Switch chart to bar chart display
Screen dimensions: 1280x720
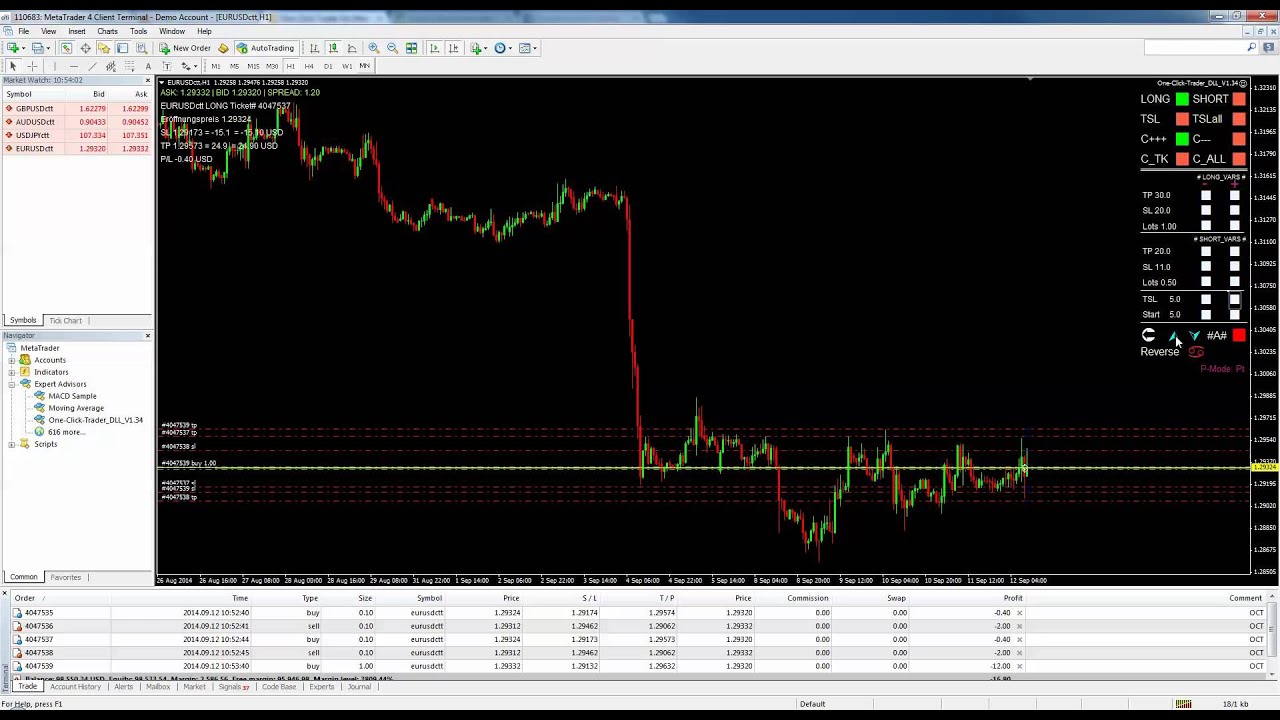[x=314, y=48]
